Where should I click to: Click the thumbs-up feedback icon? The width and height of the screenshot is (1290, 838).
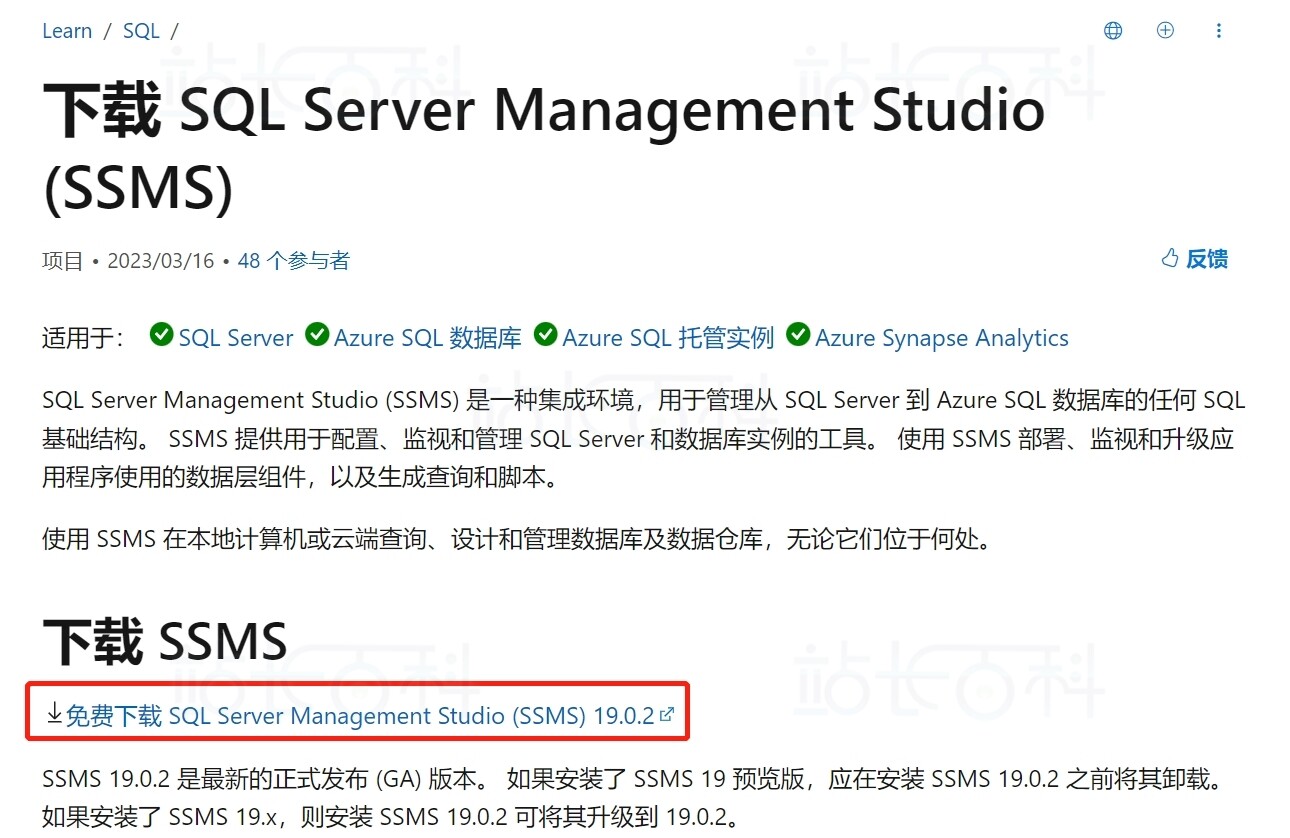tap(1170, 258)
